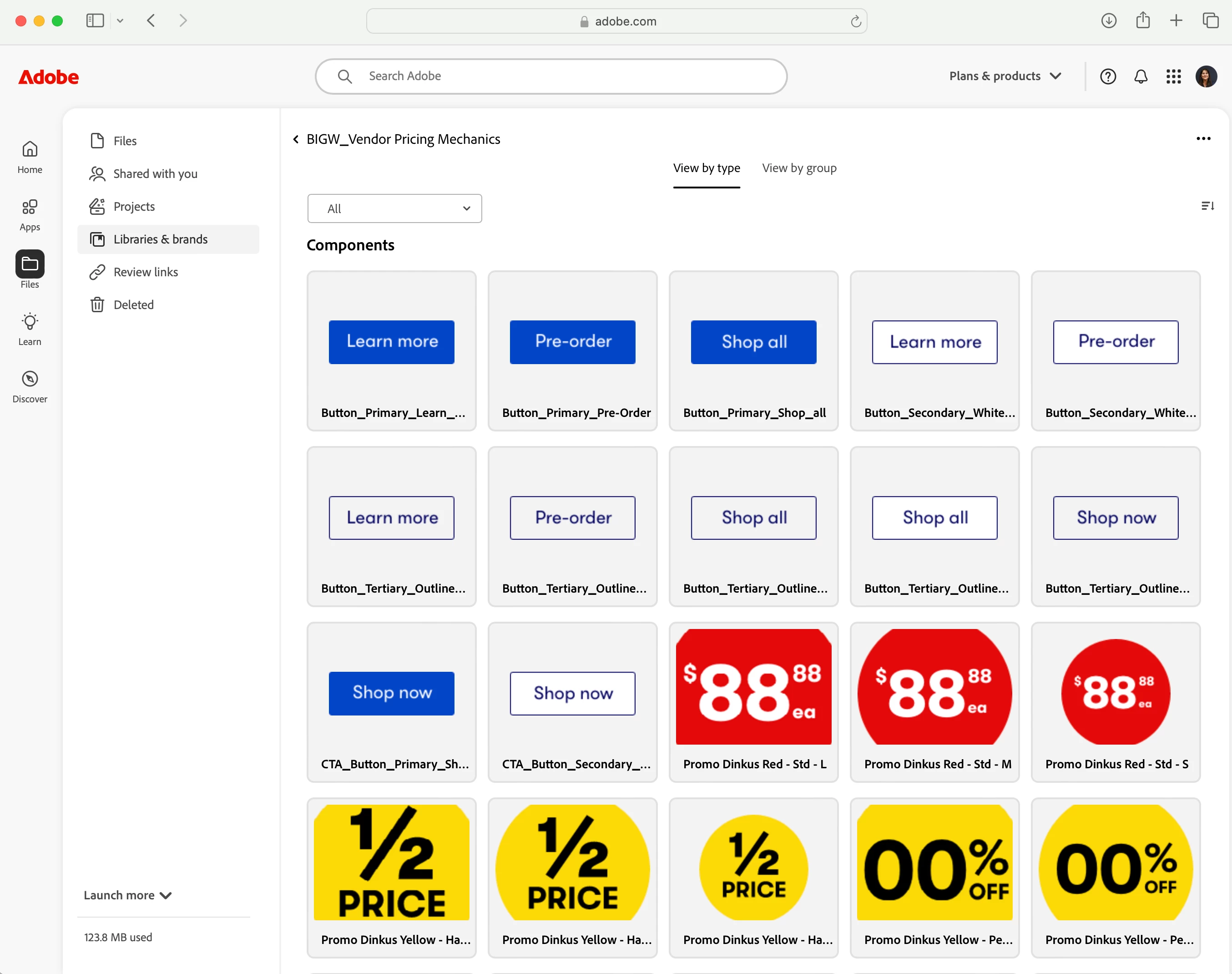This screenshot has height=974, width=1232.
Task: Open the Apps section icon
Action: point(30,214)
